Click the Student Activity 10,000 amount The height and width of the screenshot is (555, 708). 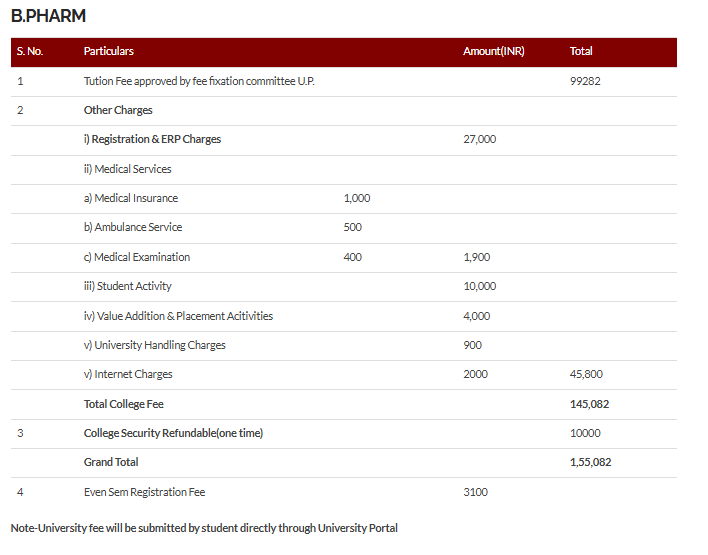pos(480,286)
